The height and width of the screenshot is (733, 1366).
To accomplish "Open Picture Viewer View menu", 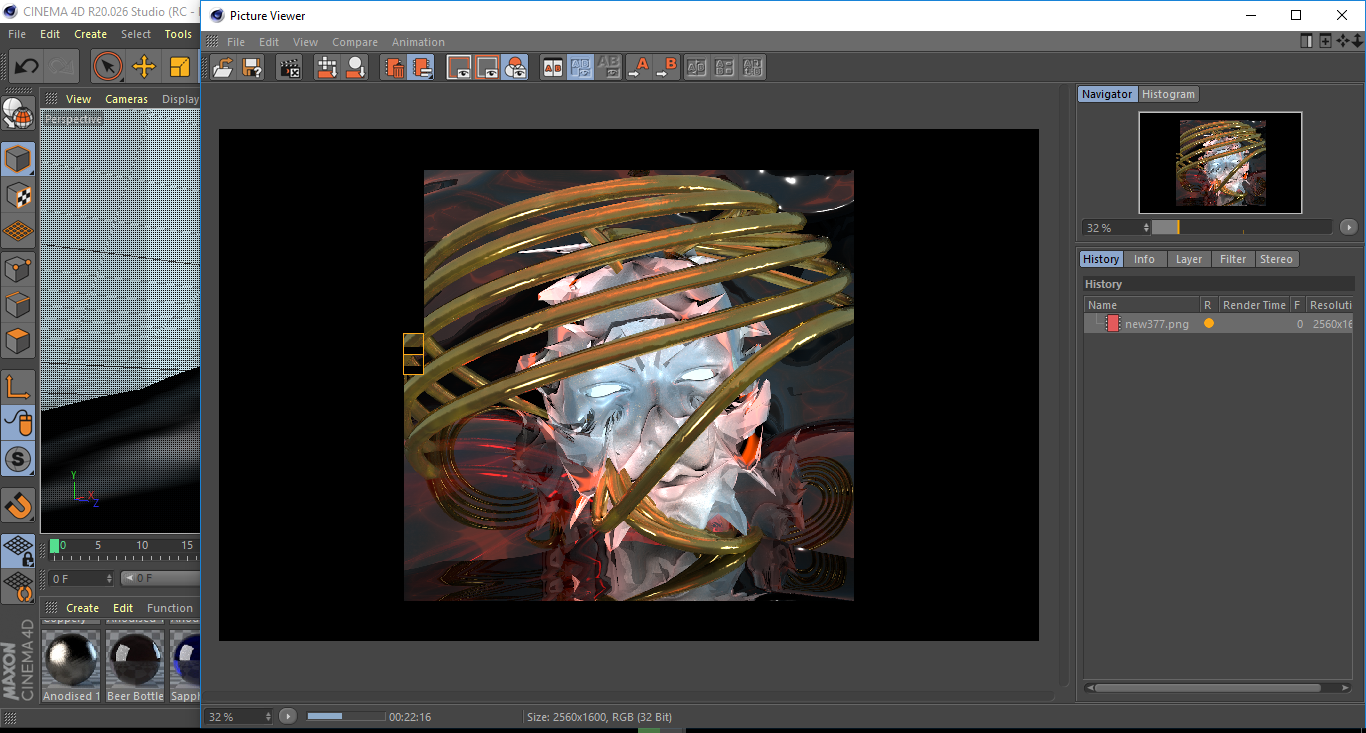I will pos(305,42).
